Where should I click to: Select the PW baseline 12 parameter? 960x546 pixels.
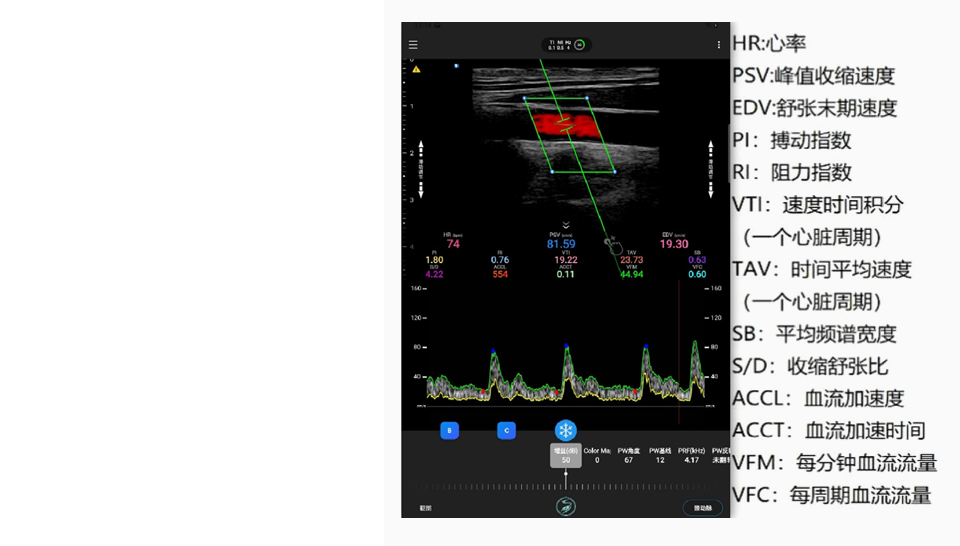click(660, 455)
